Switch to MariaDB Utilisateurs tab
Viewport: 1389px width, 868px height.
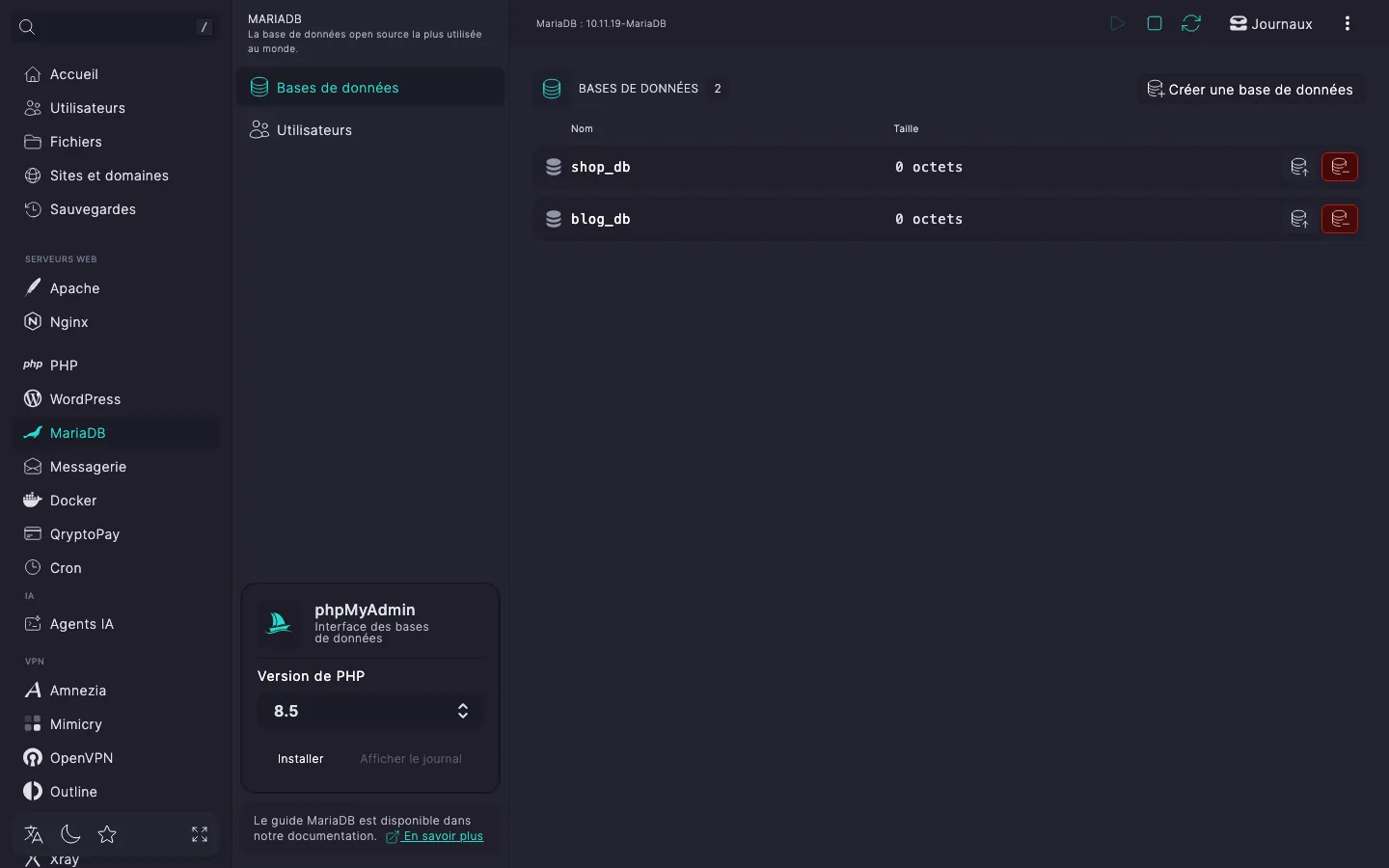pos(370,130)
